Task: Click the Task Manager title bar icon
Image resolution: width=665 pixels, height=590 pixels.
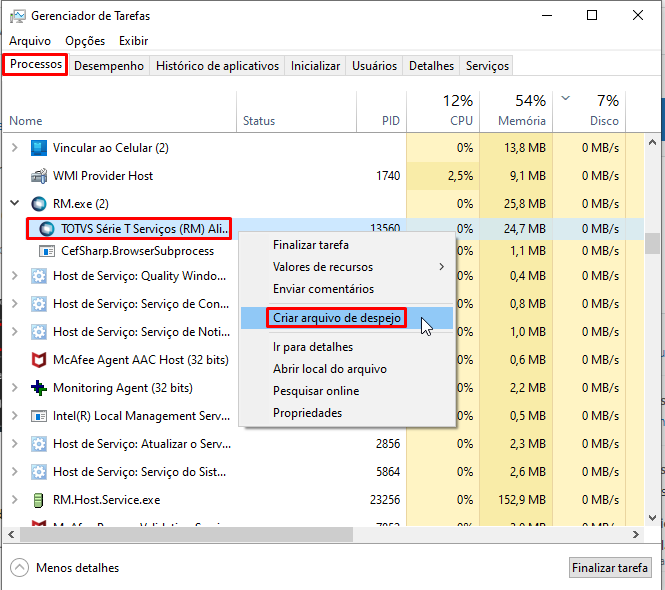Action: tap(16, 16)
